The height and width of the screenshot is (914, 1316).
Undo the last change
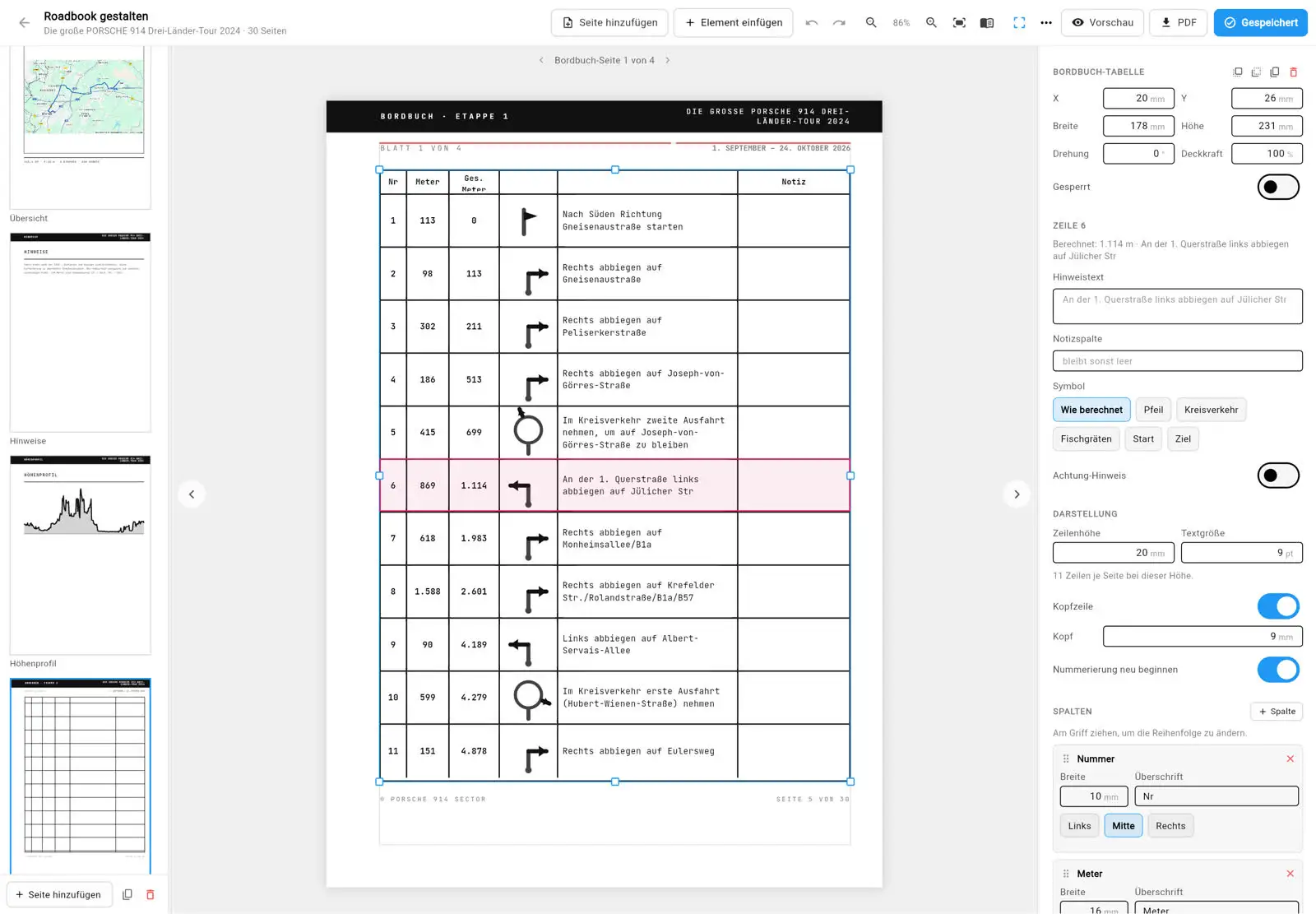coord(812,23)
